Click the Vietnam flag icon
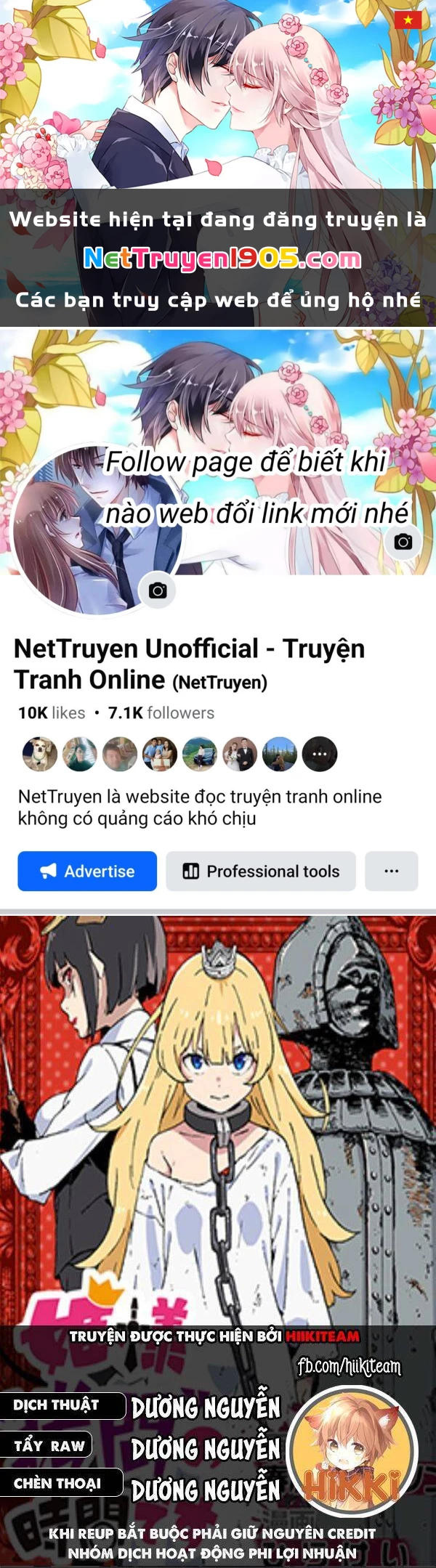The image size is (436, 1568). click(x=408, y=20)
